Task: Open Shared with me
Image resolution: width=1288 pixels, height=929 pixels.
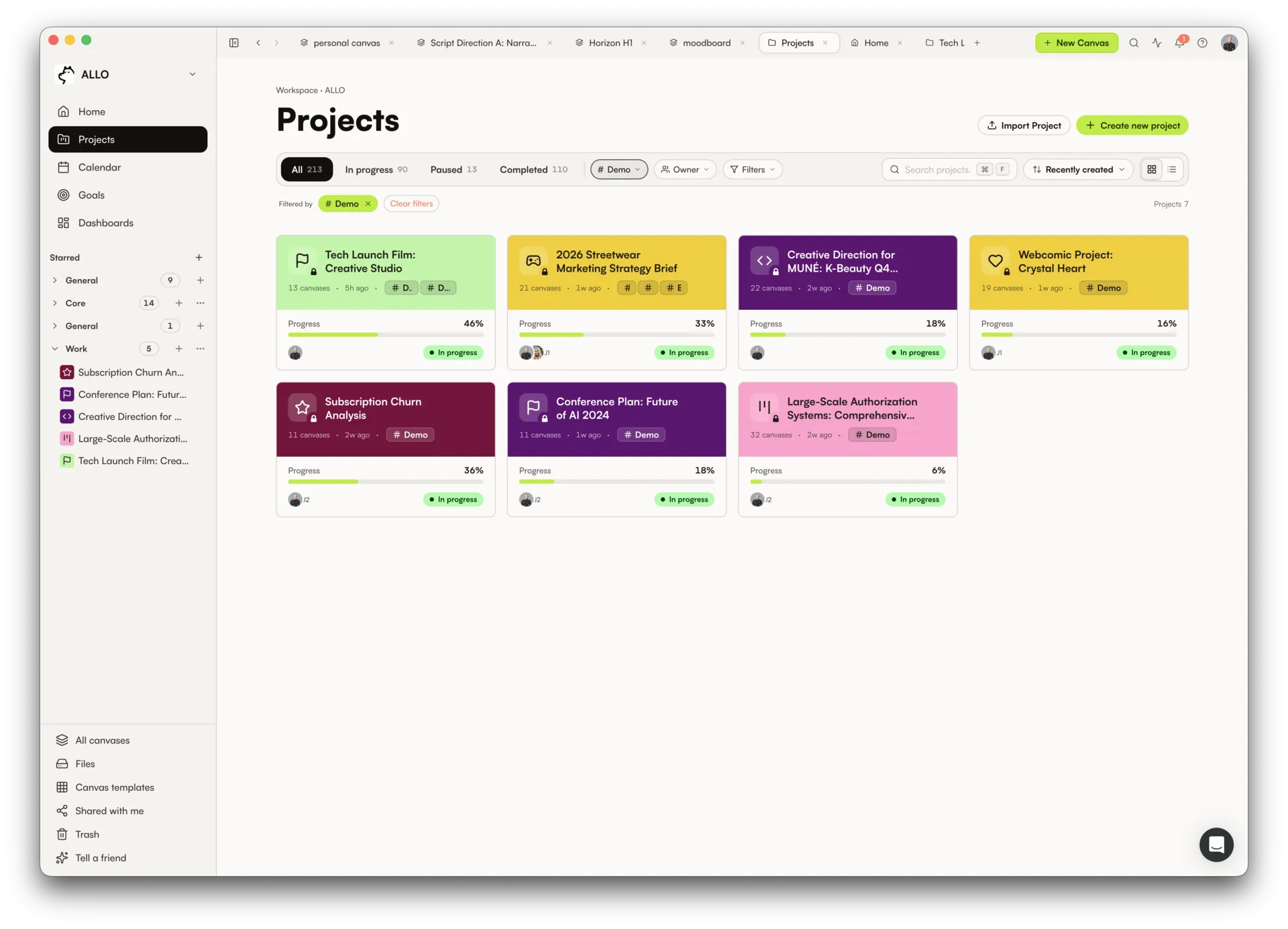Action: 128,810
